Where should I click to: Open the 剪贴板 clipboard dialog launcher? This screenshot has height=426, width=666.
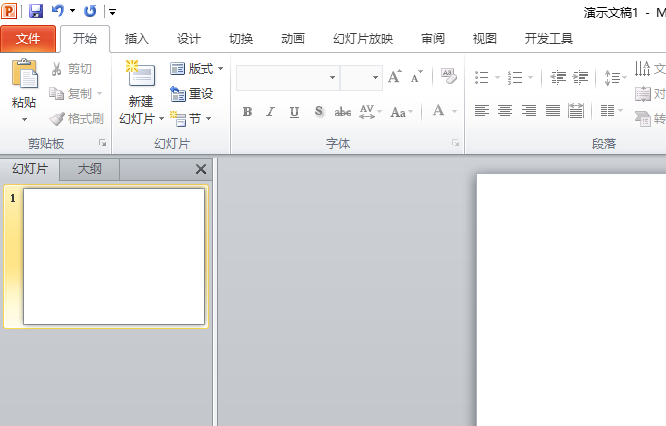(102, 143)
